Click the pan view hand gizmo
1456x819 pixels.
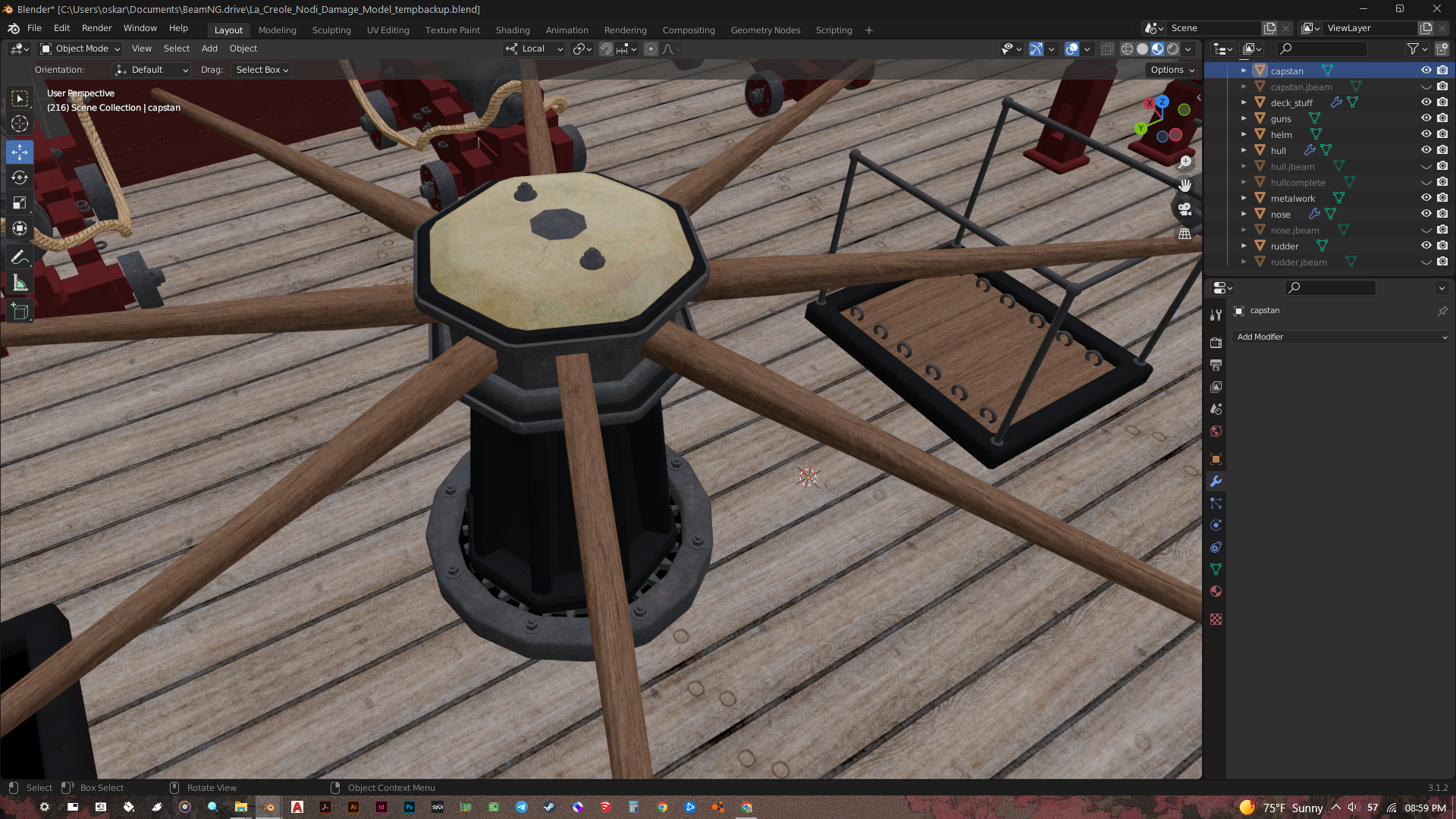(x=1185, y=185)
